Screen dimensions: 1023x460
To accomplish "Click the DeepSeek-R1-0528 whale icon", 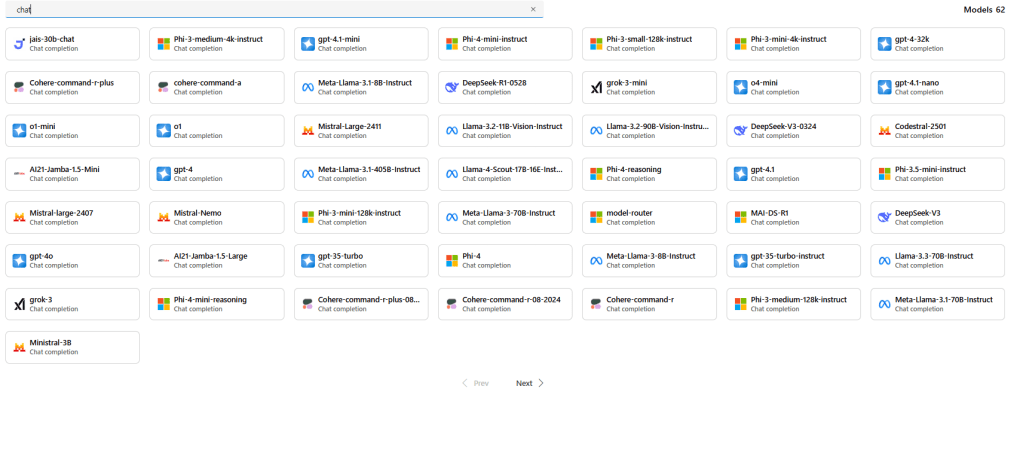I will coord(451,87).
